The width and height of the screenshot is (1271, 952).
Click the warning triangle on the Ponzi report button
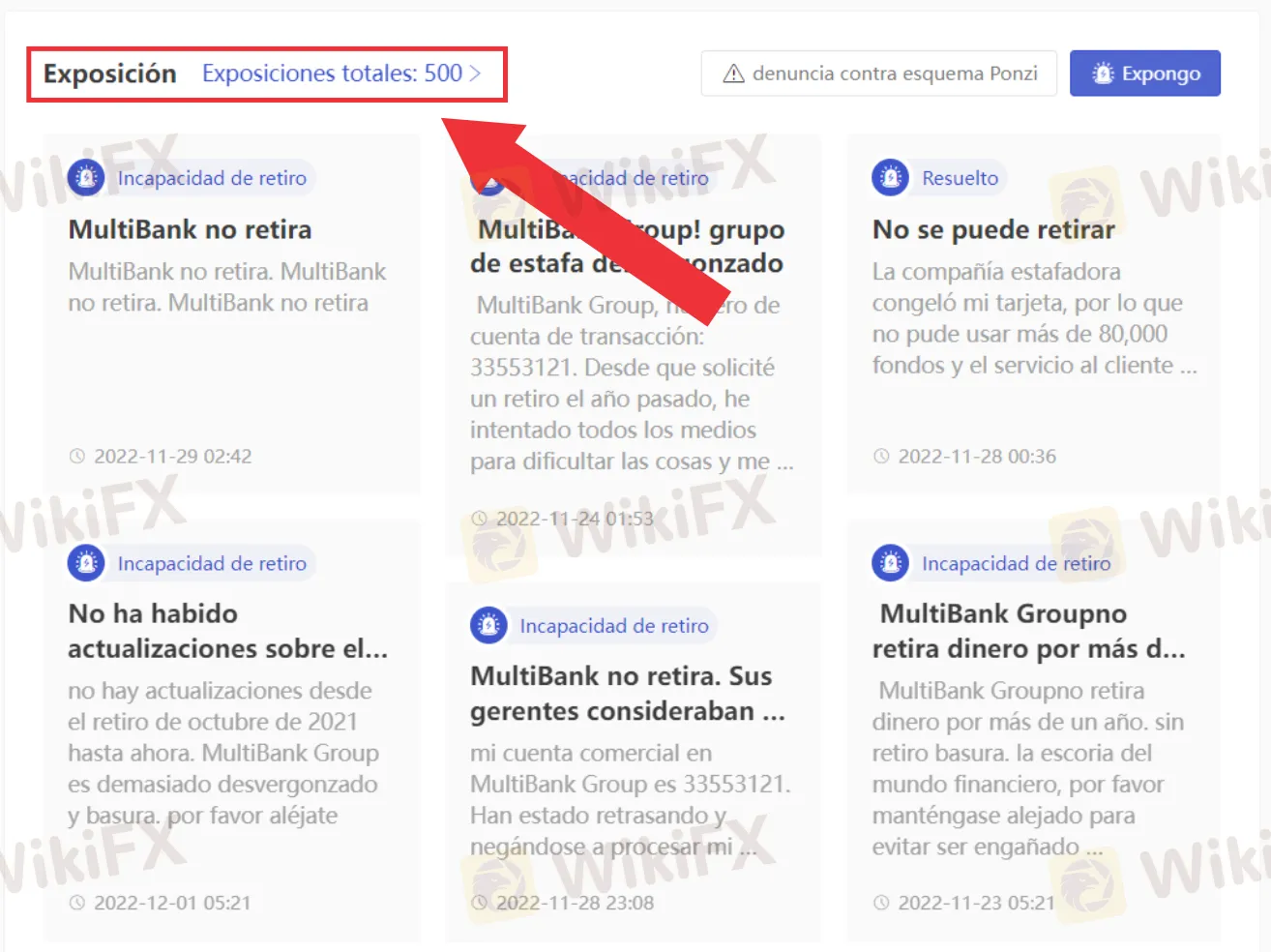tap(733, 73)
